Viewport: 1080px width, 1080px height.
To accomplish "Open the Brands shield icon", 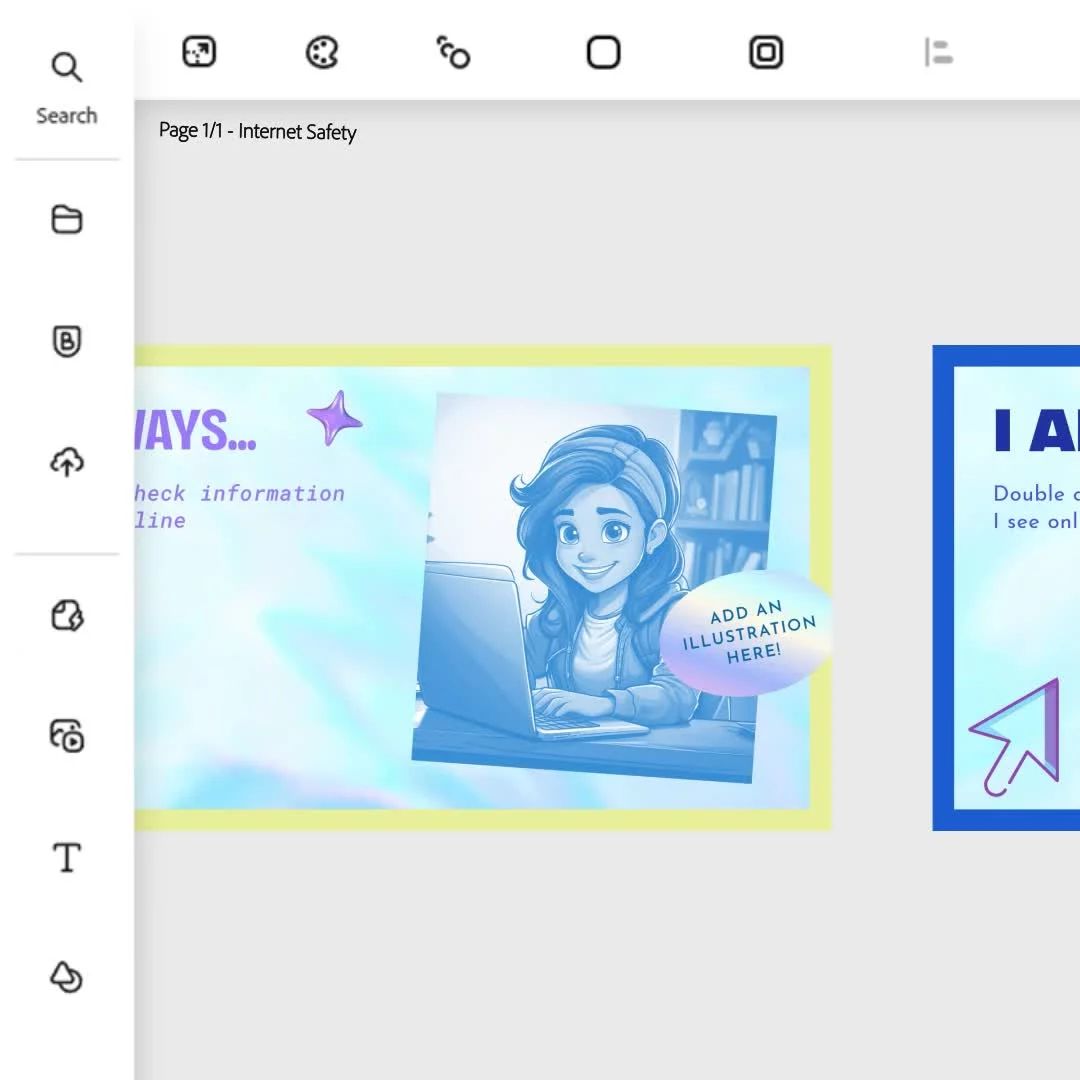I will [67, 342].
